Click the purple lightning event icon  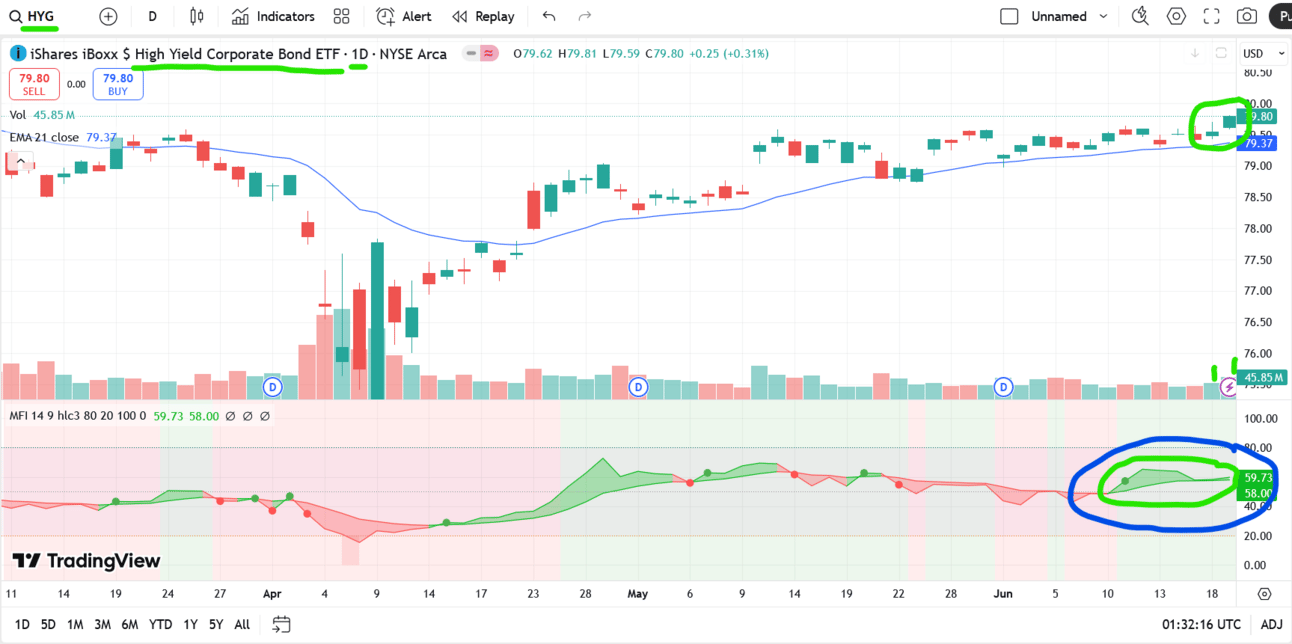pos(1228,386)
